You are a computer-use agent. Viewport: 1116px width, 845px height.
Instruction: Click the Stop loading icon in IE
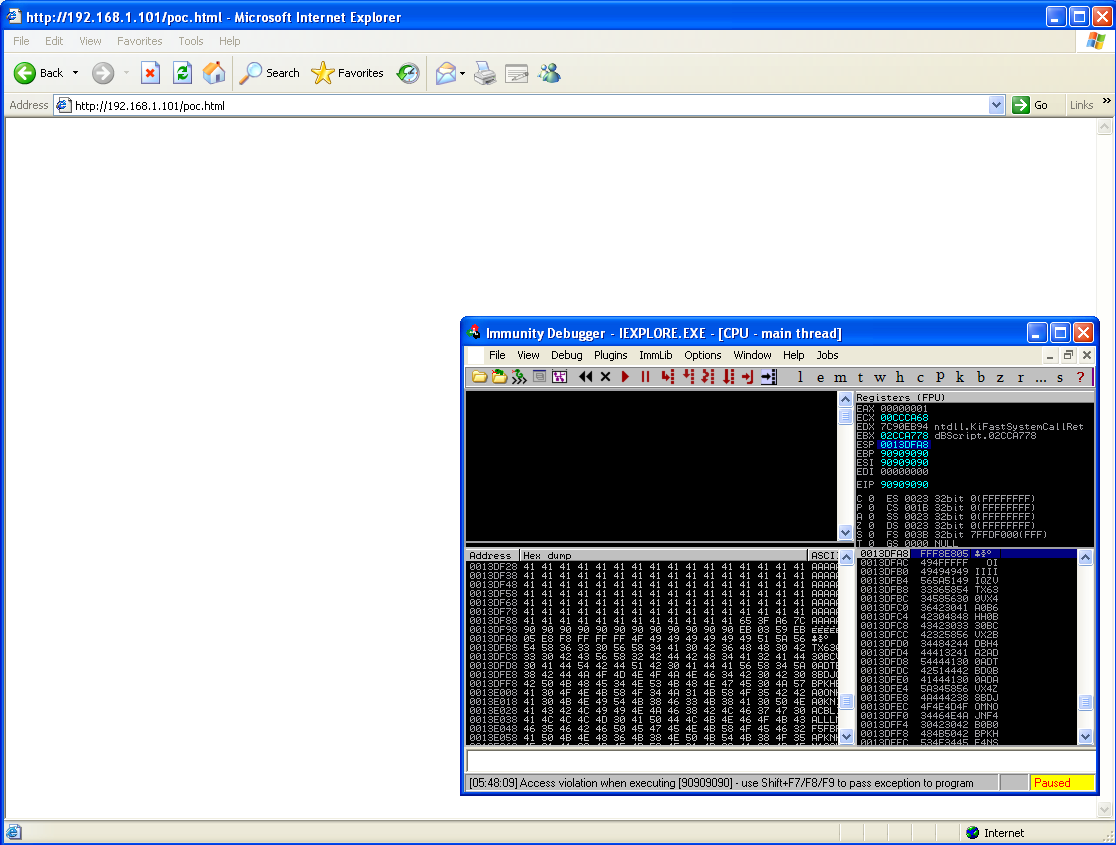point(150,73)
